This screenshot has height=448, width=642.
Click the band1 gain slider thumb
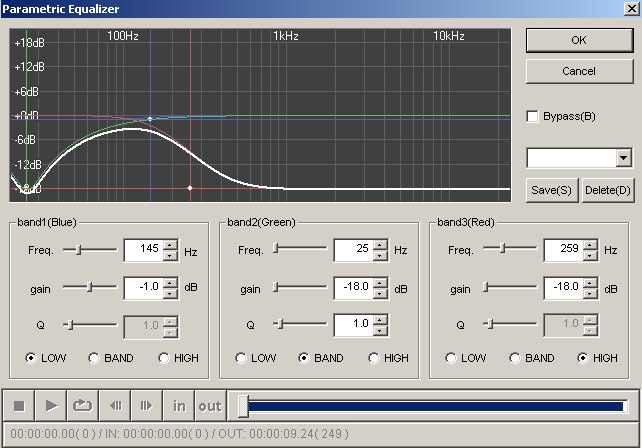pos(90,287)
